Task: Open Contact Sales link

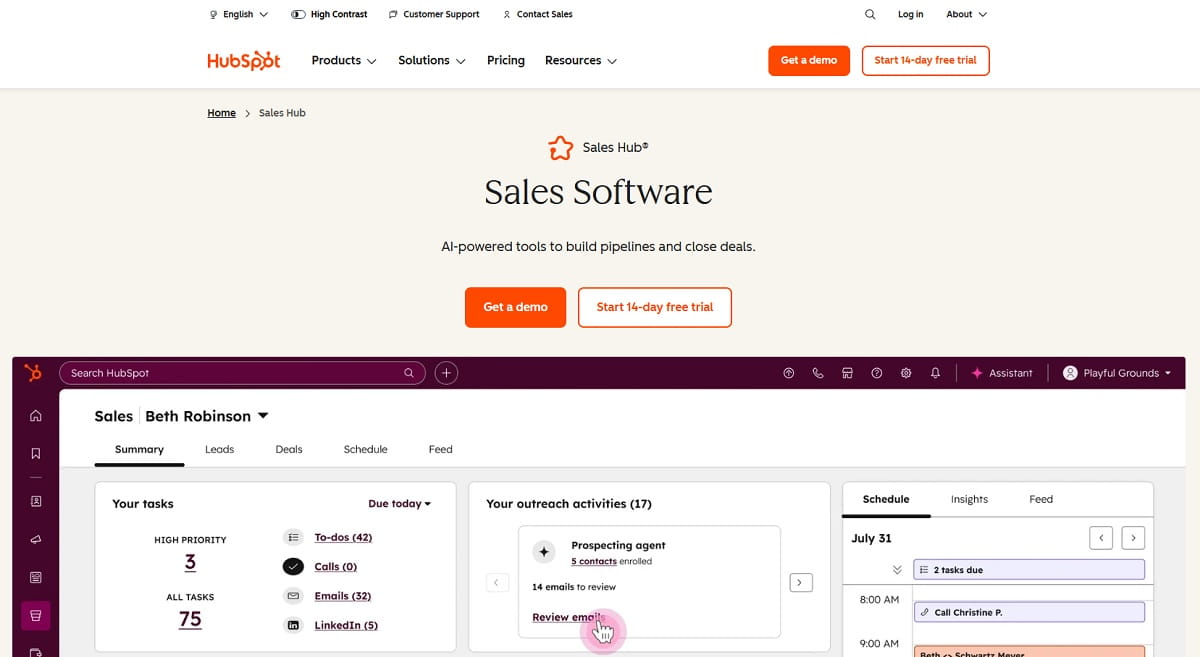Action: (538, 14)
